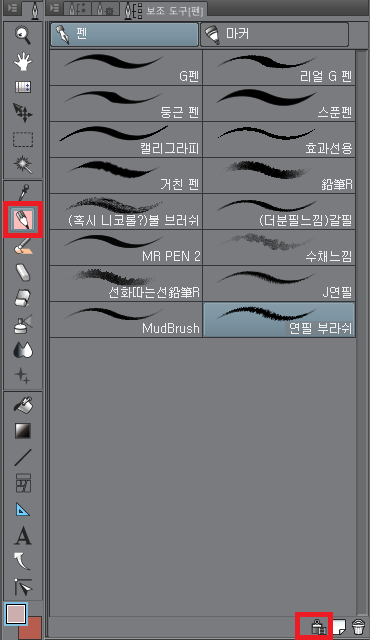Select the Move layer arrows tool
370x640 pixels.
[x=23, y=113]
